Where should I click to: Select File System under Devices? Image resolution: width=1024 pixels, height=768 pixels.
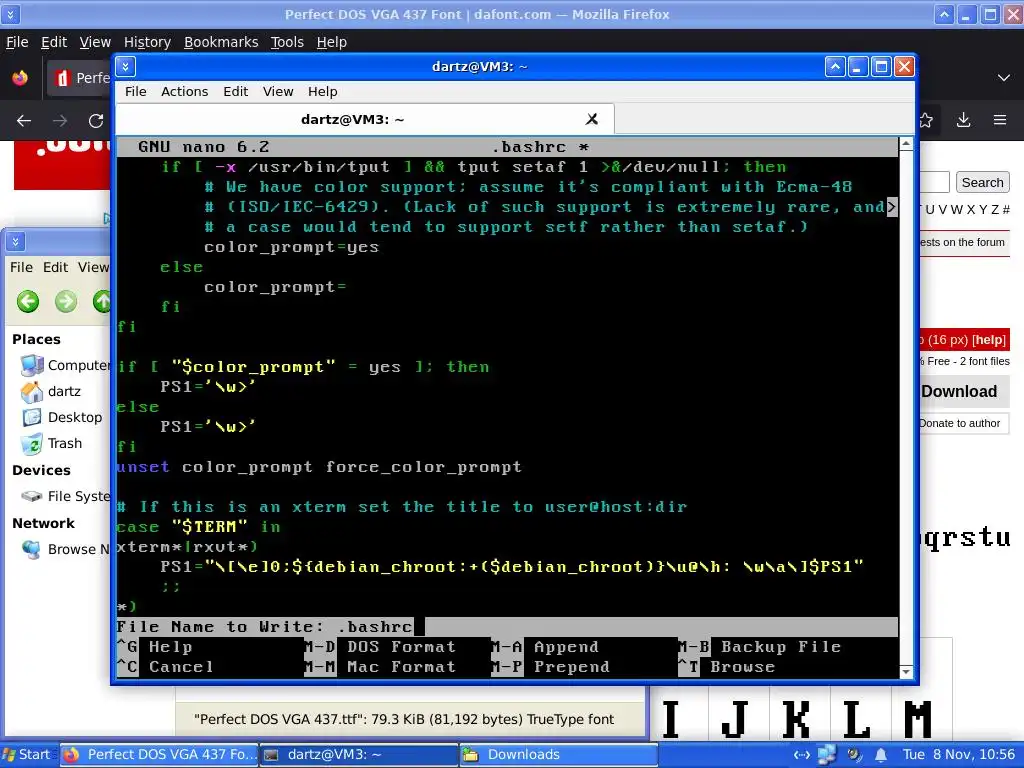click(65, 496)
